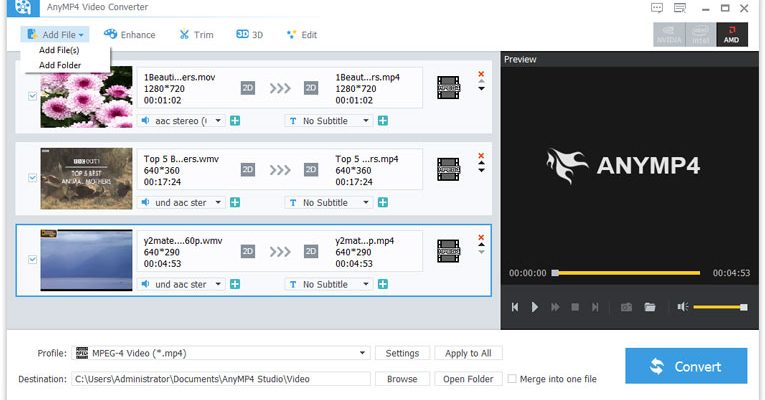Move Top 5 B...ers.wmv down in list
765x400 pixels.
pyautogui.click(x=482, y=170)
